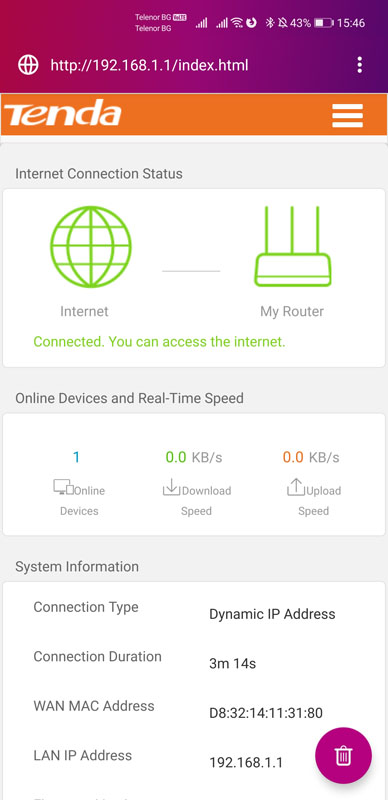This screenshot has width=388, height=800.
Task: Tap the WAN MAC Address value
Action: click(265, 713)
